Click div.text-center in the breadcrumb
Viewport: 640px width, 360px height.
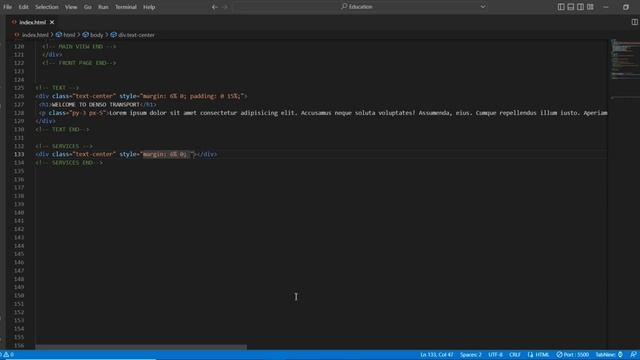click(x=136, y=35)
